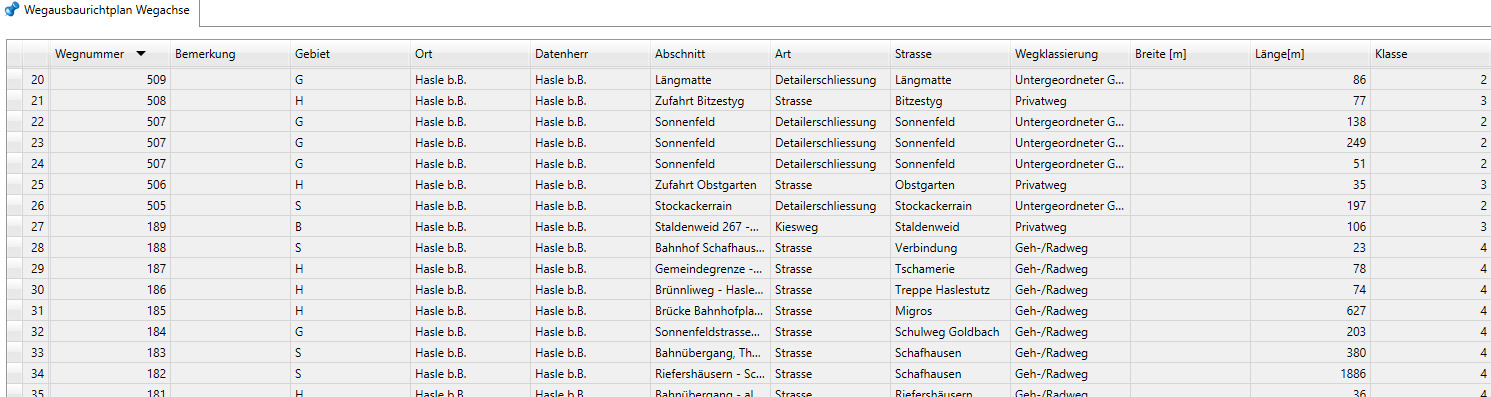Click the empty Breite cell in row 25
The width and height of the screenshot is (1491, 397).
[1189, 185]
